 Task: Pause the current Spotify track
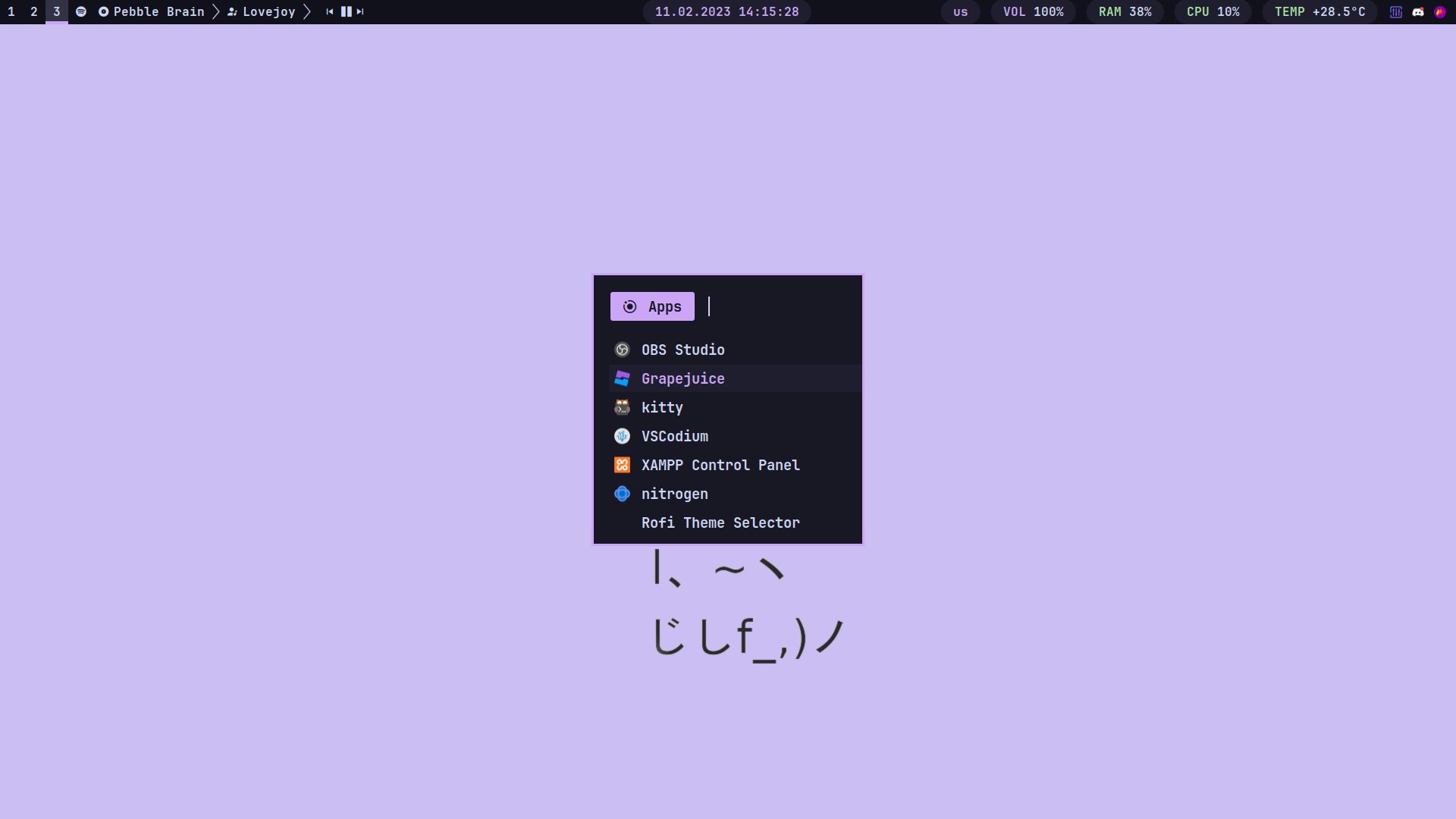pyautogui.click(x=346, y=11)
